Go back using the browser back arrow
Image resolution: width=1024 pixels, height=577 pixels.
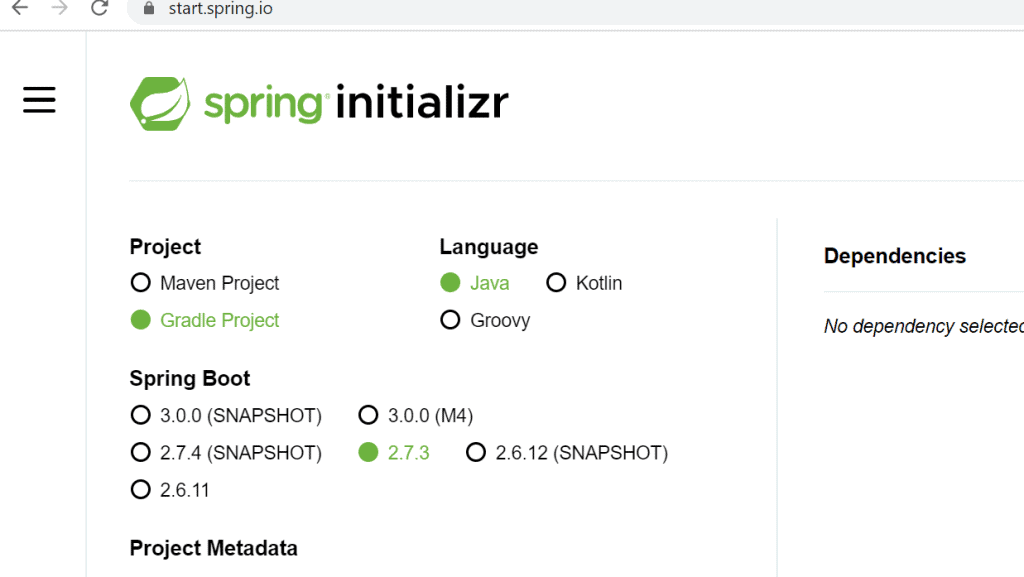(19, 9)
